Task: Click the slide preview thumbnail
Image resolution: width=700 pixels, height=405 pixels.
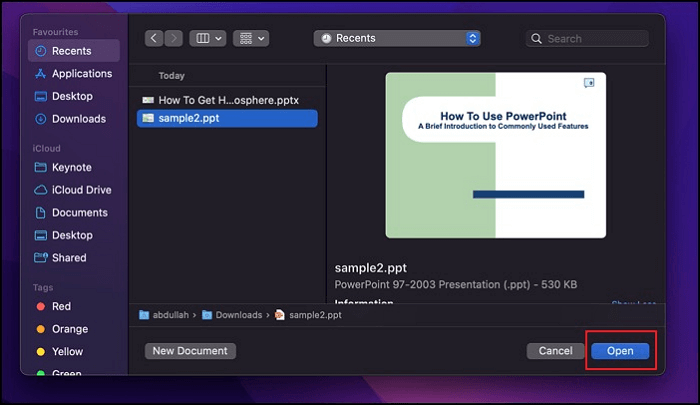Action: [496, 155]
